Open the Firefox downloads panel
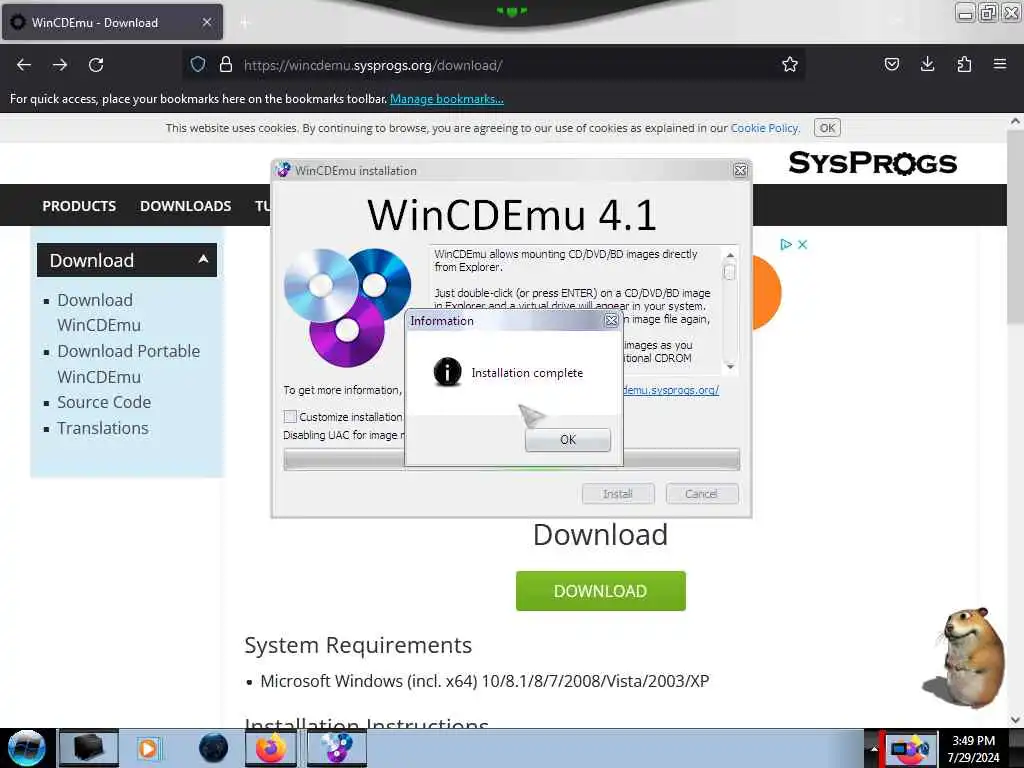This screenshot has height=768, width=1024. [x=927, y=65]
